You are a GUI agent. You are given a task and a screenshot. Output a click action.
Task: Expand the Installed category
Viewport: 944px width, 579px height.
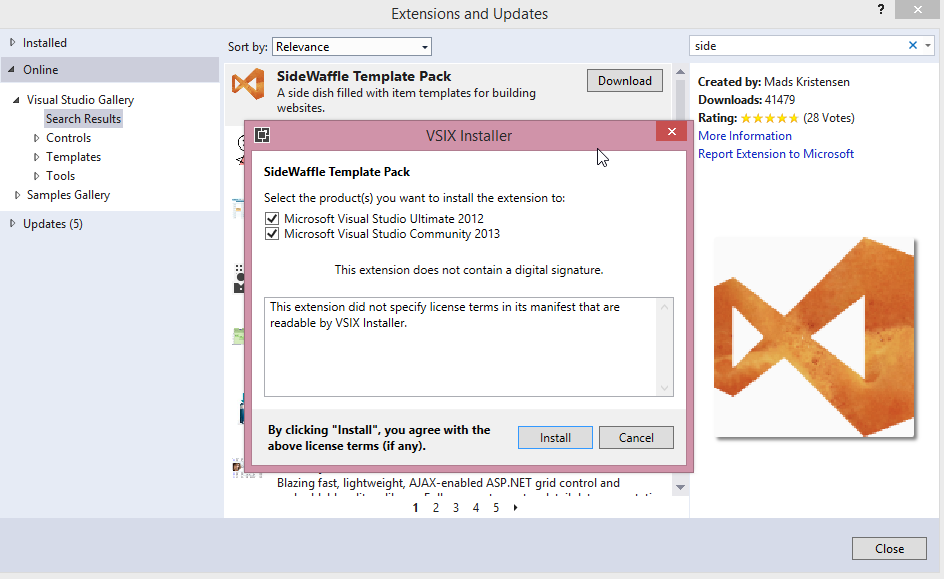tap(12, 43)
